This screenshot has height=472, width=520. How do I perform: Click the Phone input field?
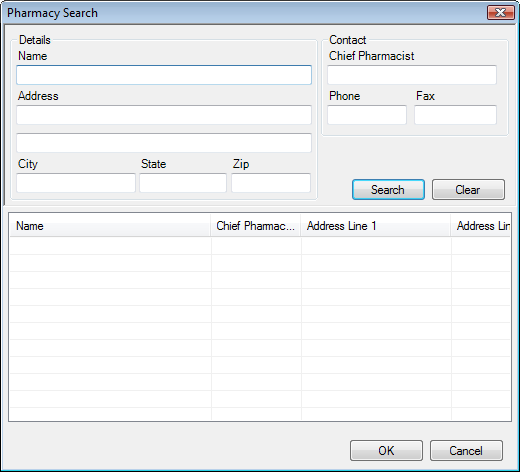tap(367, 115)
